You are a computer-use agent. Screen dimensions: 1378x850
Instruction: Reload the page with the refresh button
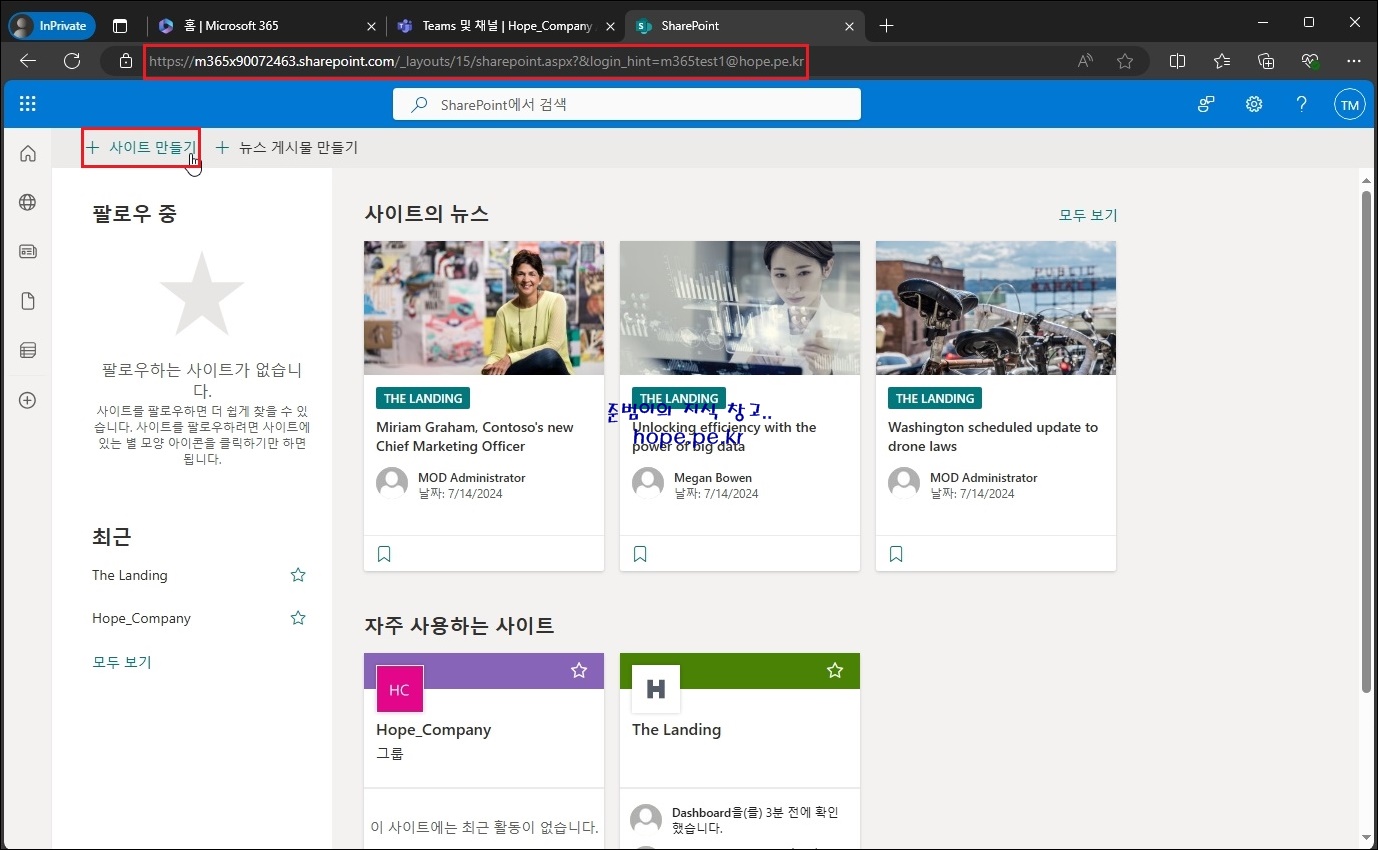(x=72, y=61)
